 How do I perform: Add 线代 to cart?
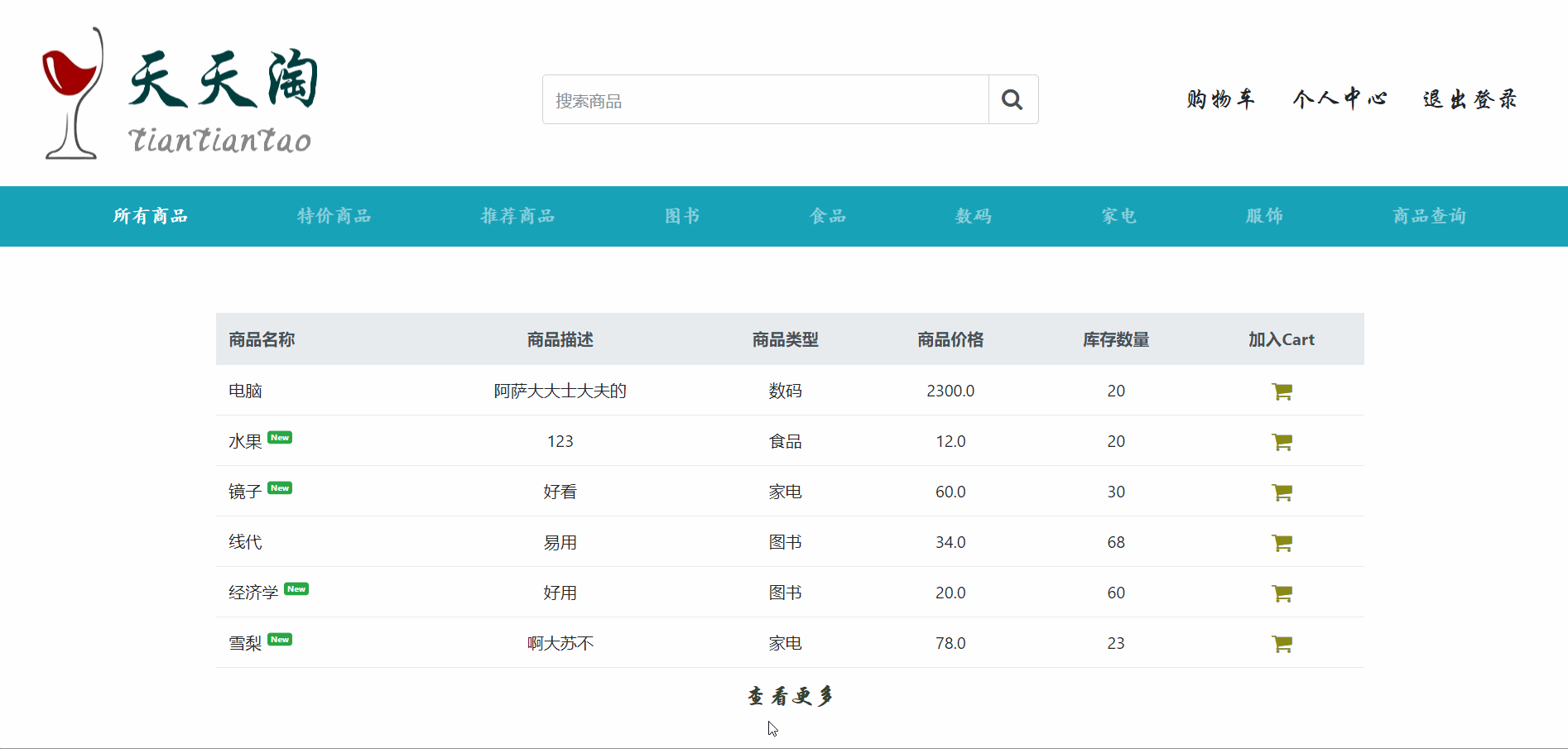click(1282, 543)
